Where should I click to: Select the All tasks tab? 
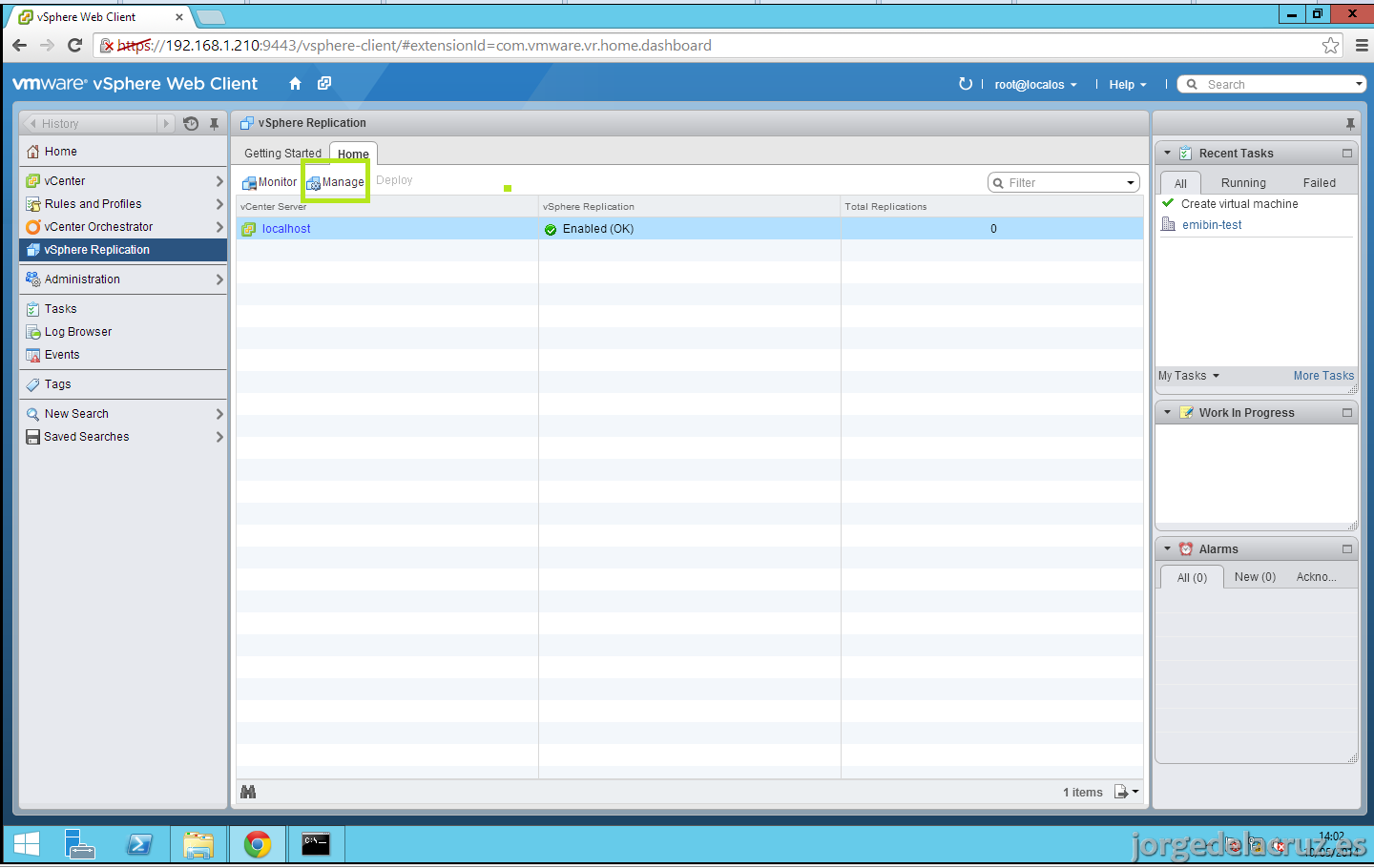[x=1180, y=183]
